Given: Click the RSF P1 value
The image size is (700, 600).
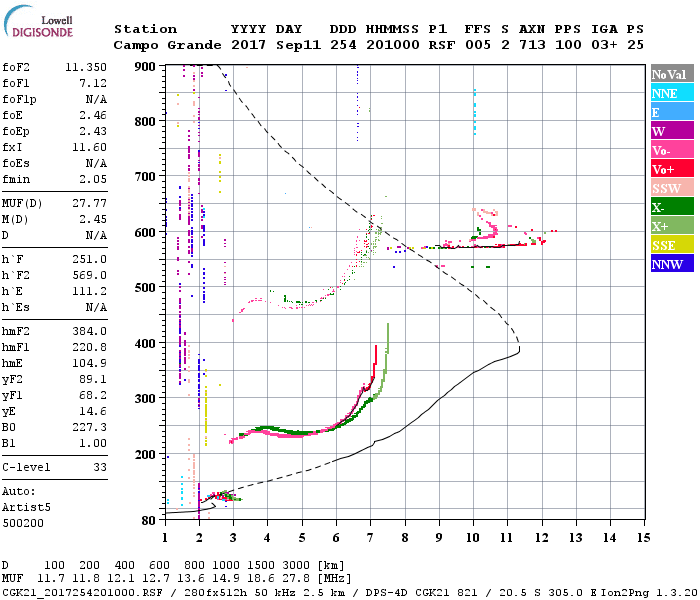Looking at the screenshot, I should pos(442,45).
